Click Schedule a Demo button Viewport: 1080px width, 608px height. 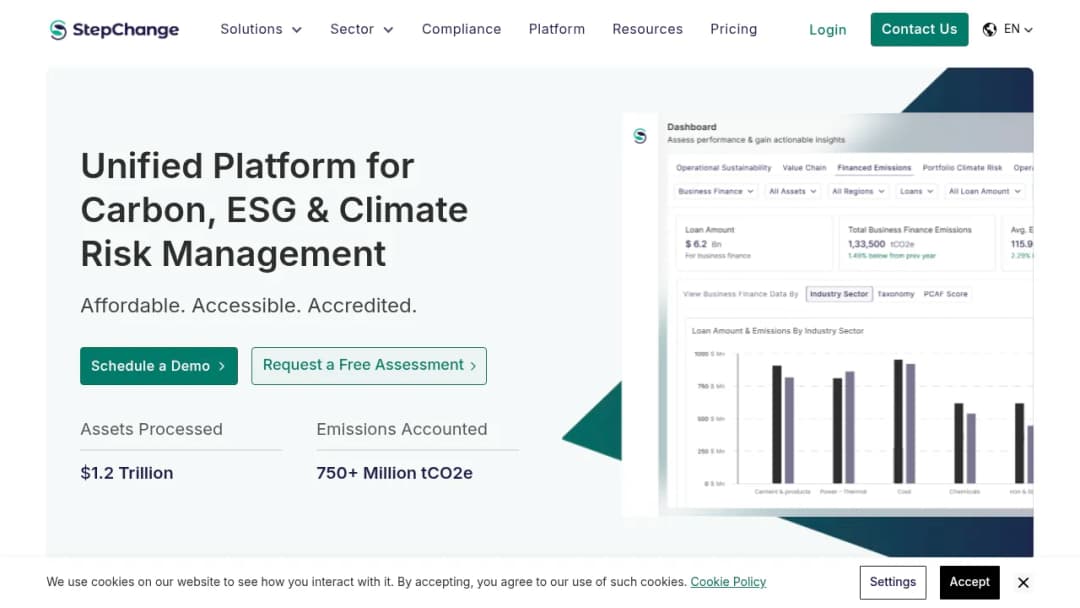point(158,366)
